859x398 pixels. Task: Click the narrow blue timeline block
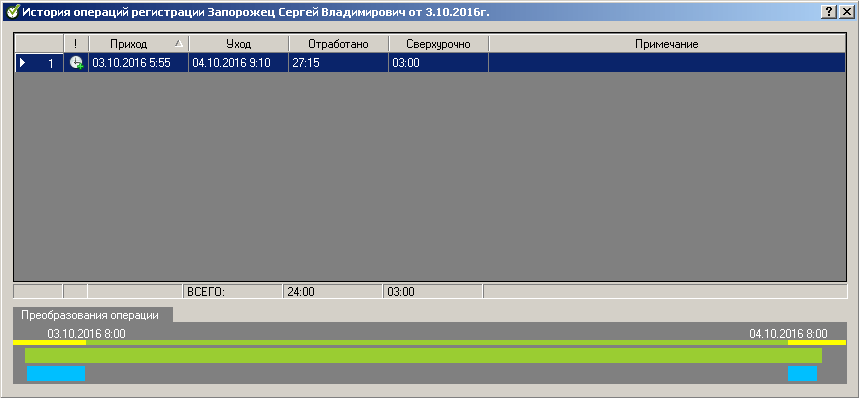click(x=802, y=373)
